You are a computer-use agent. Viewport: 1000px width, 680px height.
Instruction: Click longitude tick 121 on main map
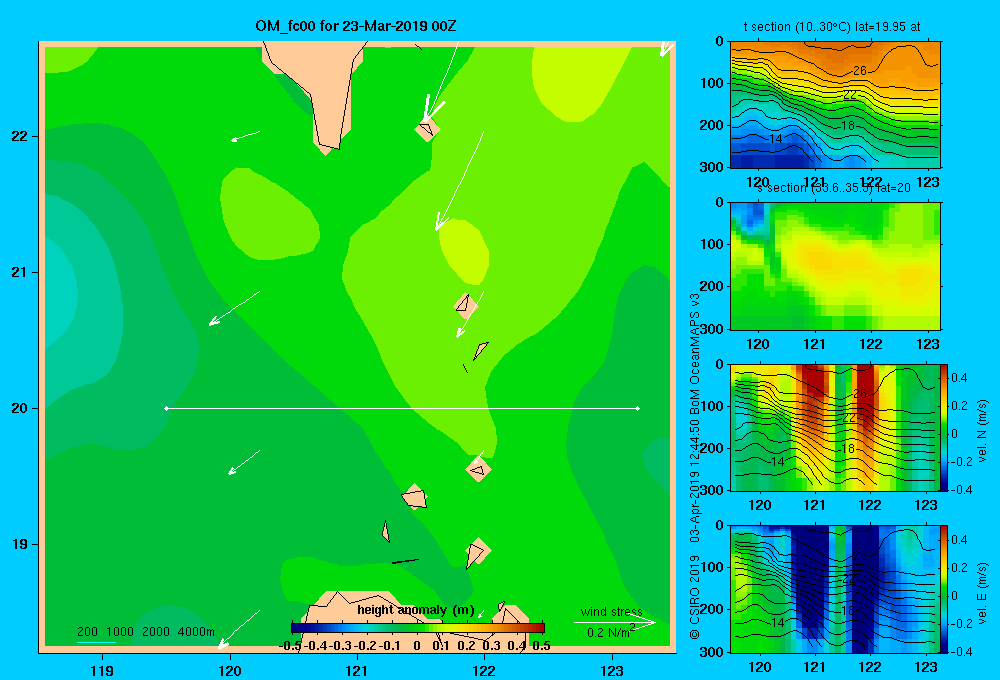[x=357, y=670]
